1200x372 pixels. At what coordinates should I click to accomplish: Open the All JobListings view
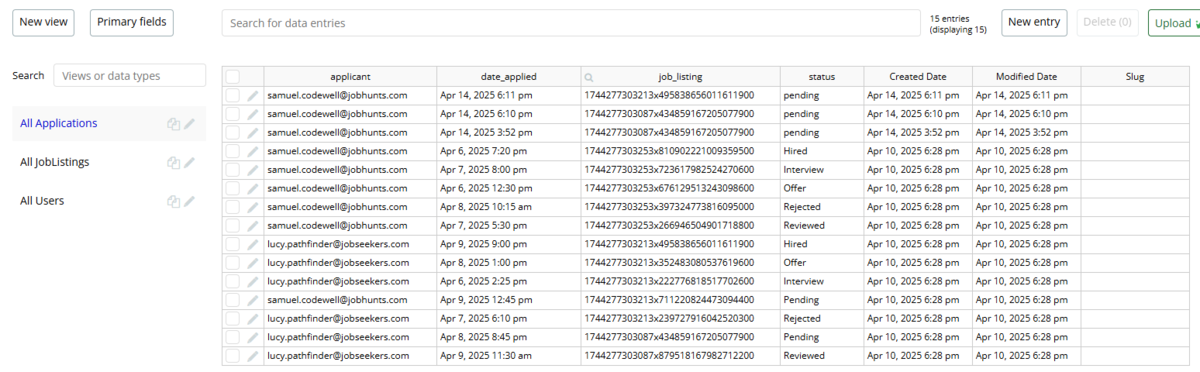click(x=55, y=162)
